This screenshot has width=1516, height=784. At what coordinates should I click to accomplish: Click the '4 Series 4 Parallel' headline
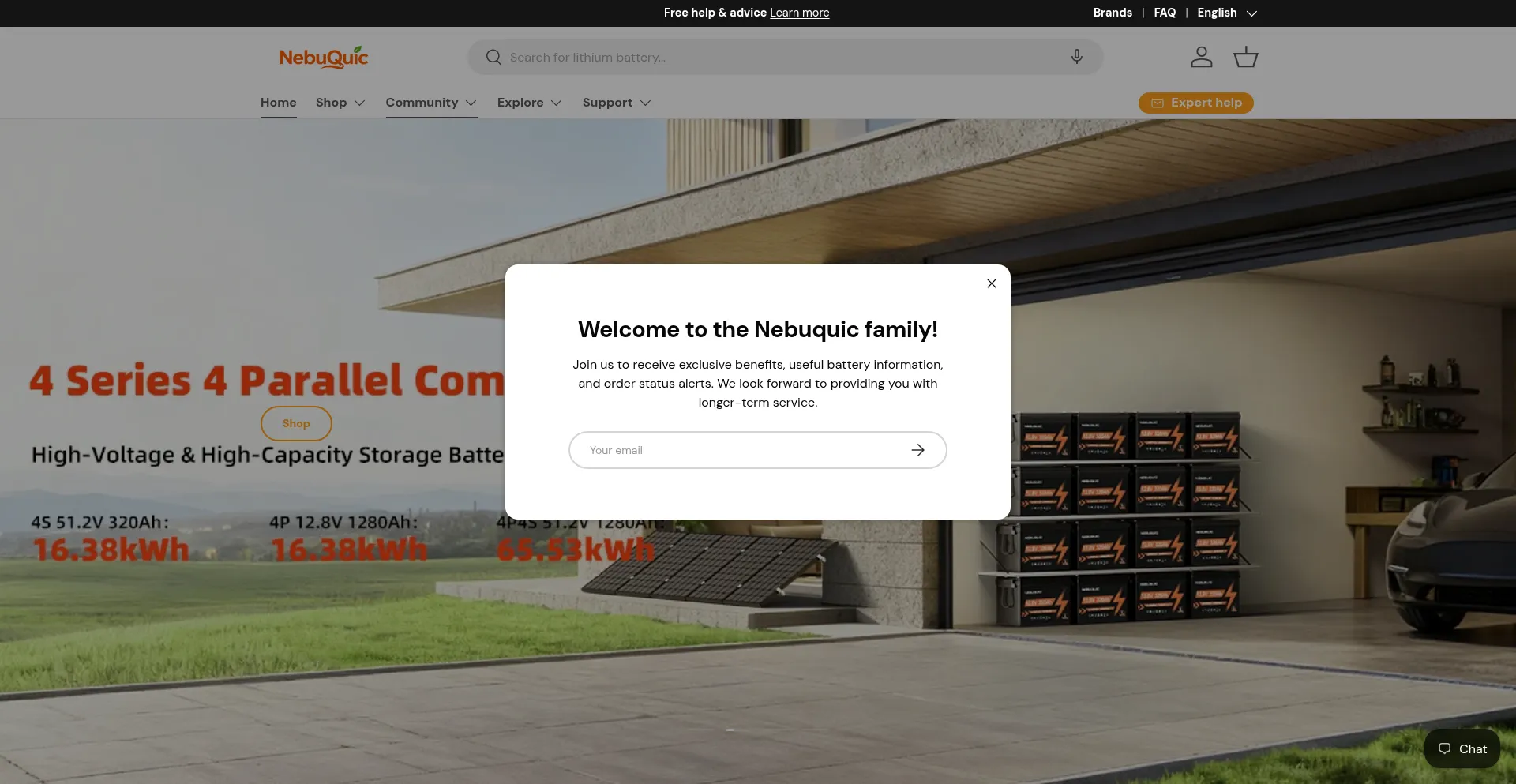pyautogui.click(x=267, y=381)
